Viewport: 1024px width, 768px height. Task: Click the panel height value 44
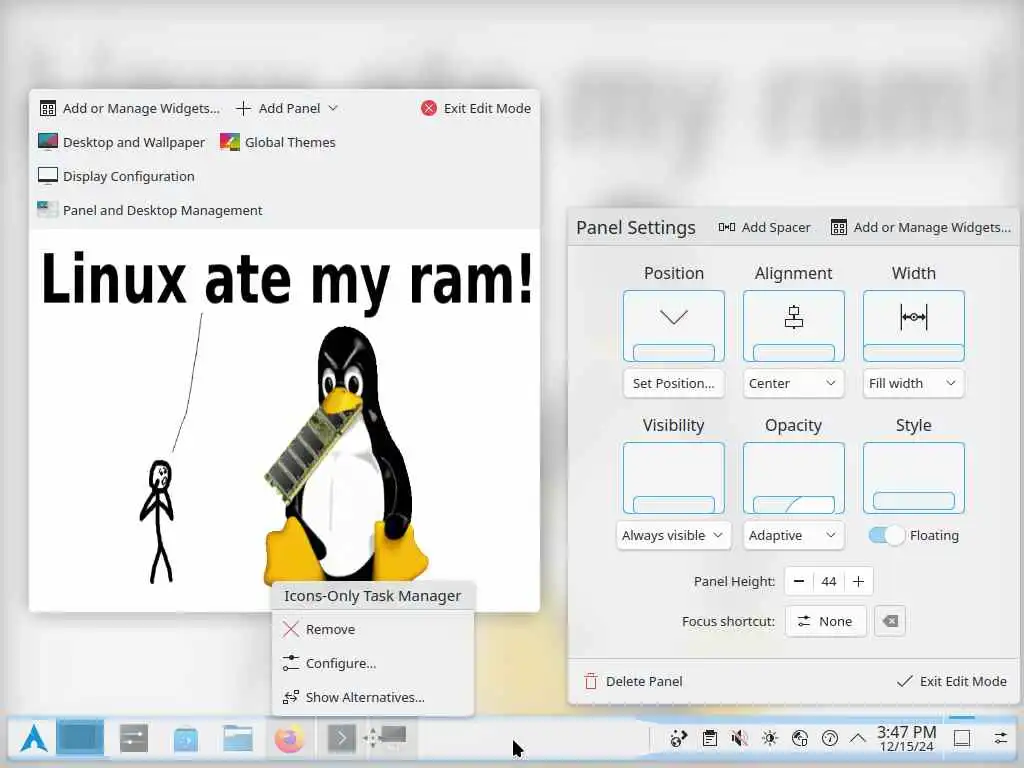pos(829,581)
